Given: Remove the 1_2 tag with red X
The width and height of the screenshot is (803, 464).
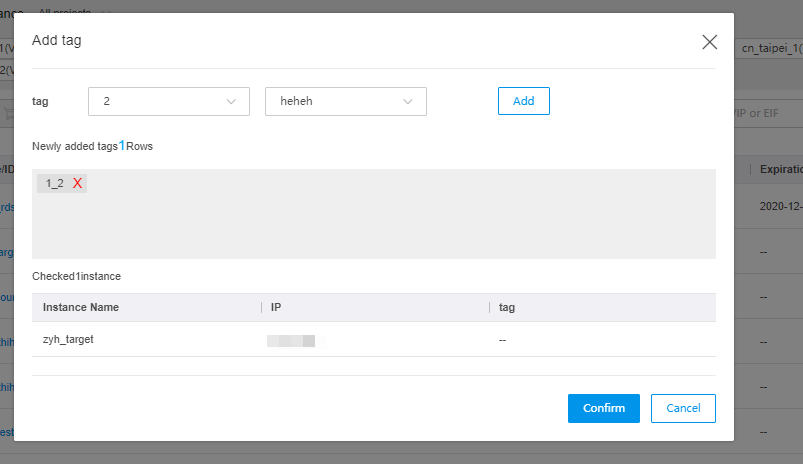Looking at the screenshot, I should point(77,183).
